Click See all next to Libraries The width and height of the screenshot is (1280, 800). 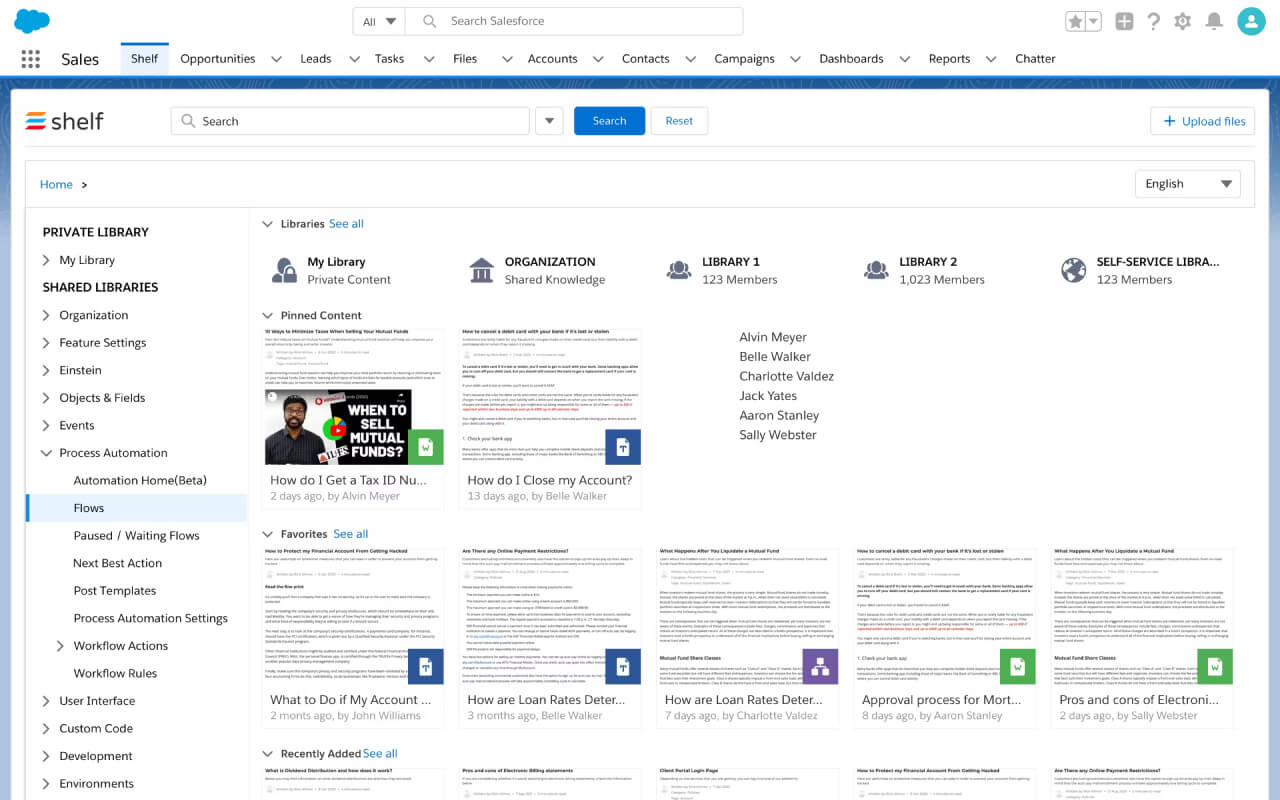tap(346, 224)
